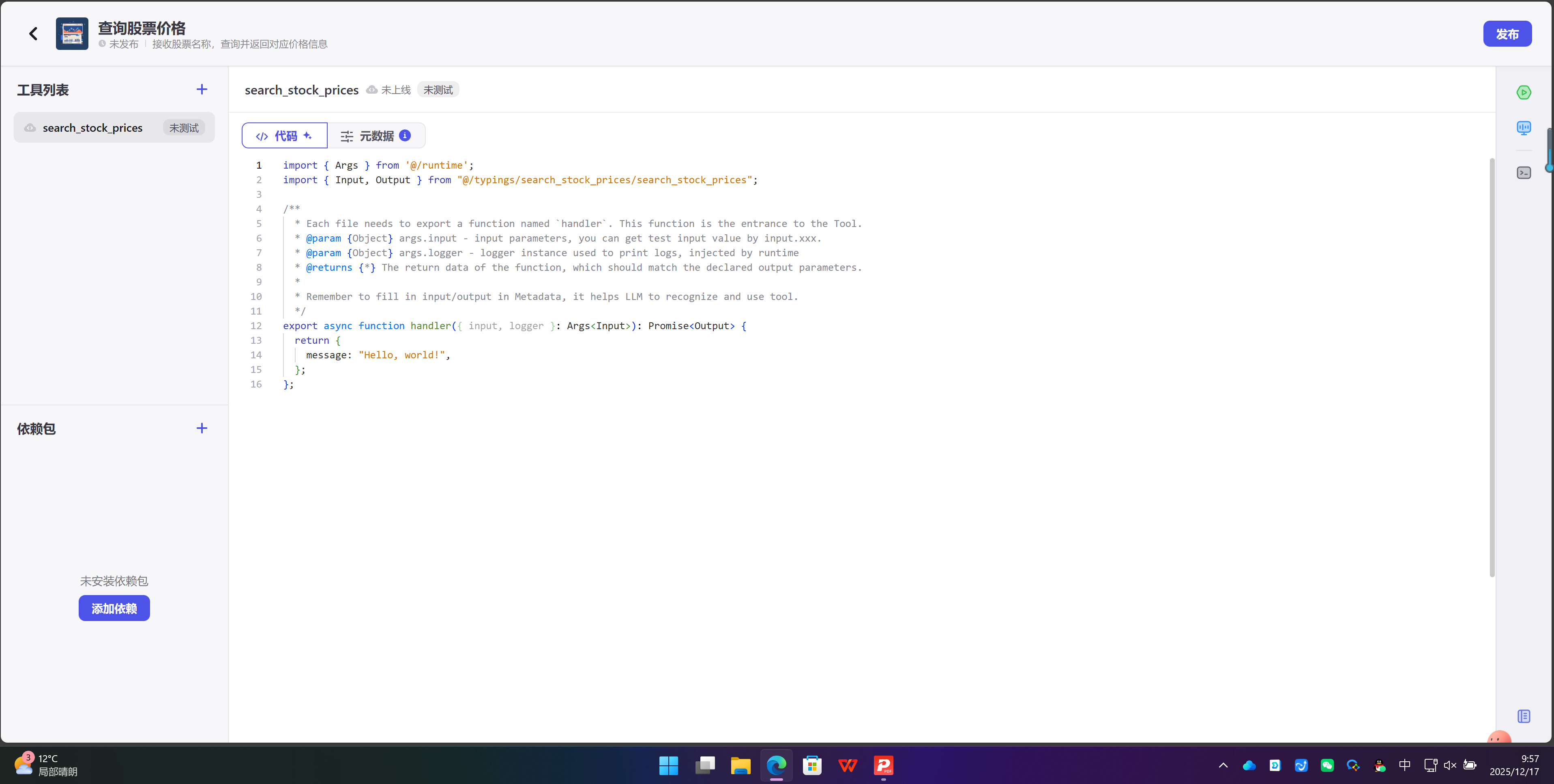
Task: Click the green run test icon
Action: point(1523,92)
